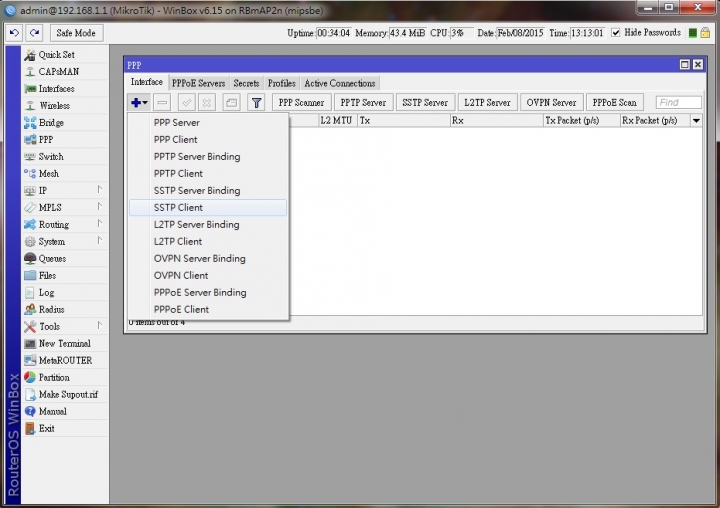The width and height of the screenshot is (720, 508).
Task: Select OVPN Server Binding entry
Action: click(208, 259)
